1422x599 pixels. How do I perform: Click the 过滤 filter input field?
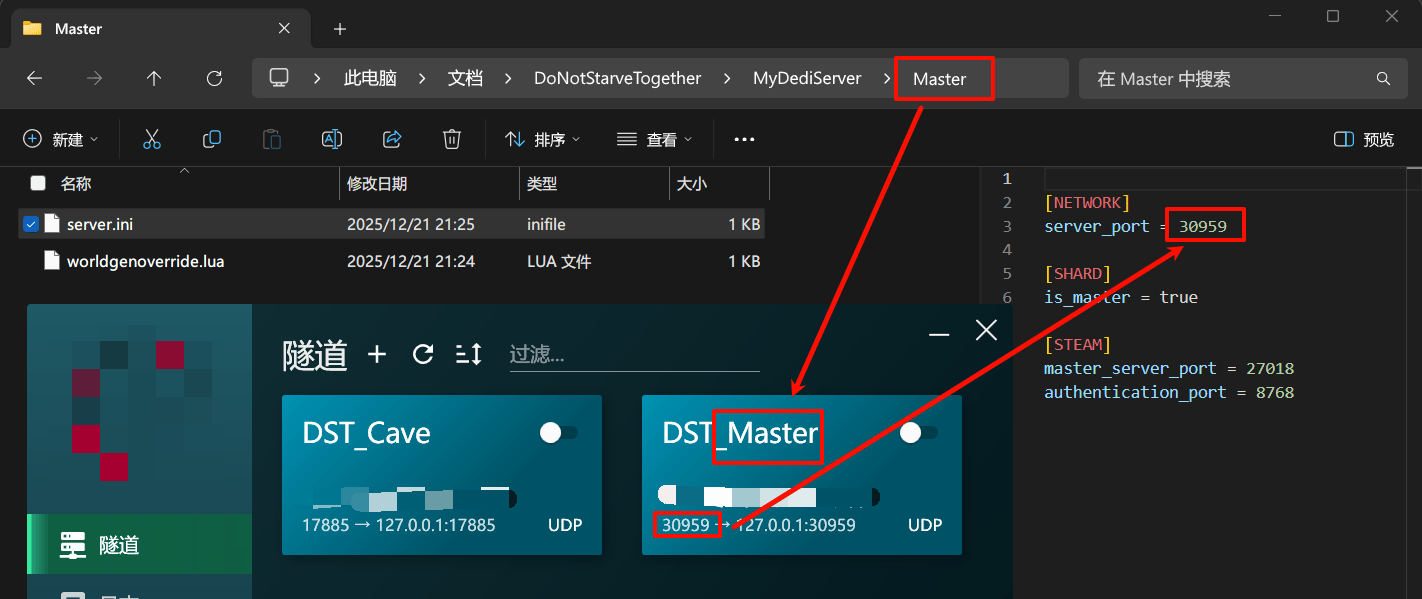(634, 354)
